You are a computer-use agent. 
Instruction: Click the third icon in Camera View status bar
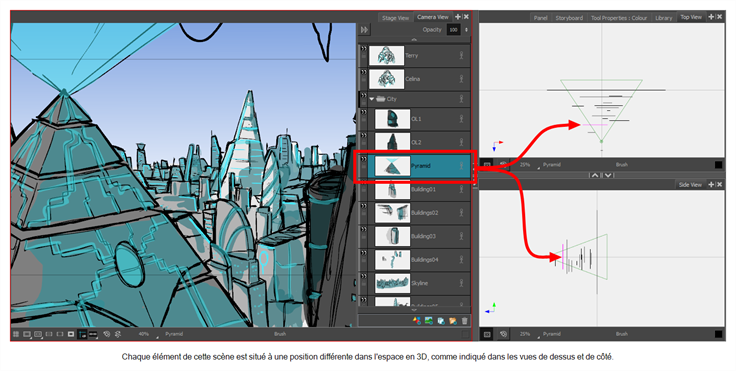point(38,334)
